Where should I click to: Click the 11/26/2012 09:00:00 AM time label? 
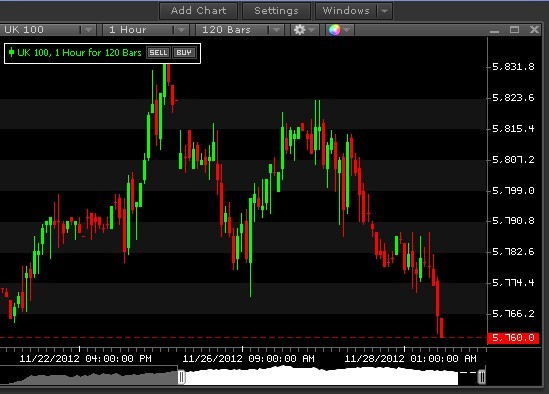click(248, 359)
